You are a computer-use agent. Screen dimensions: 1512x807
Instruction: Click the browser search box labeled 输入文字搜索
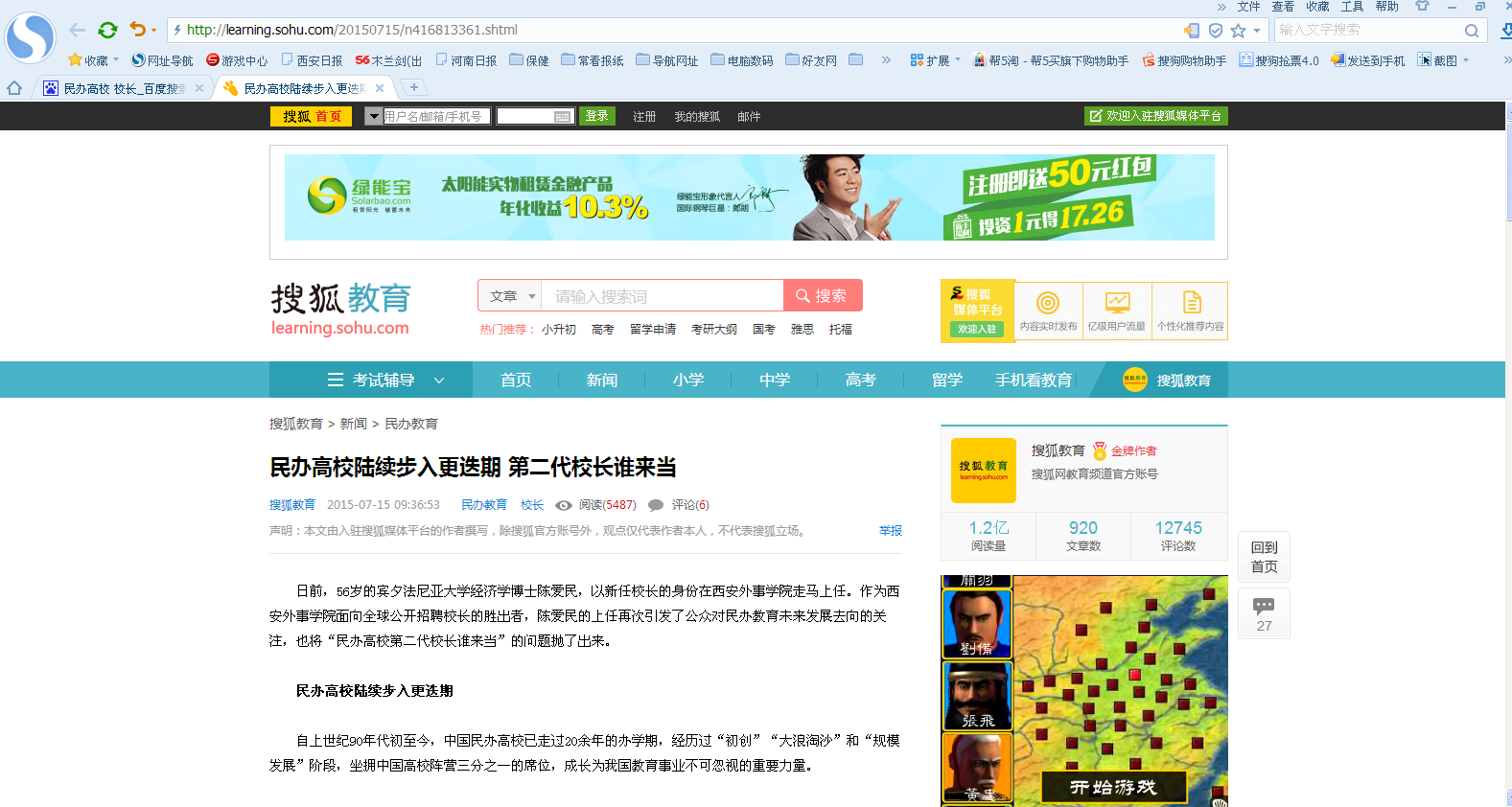coord(1368,30)
